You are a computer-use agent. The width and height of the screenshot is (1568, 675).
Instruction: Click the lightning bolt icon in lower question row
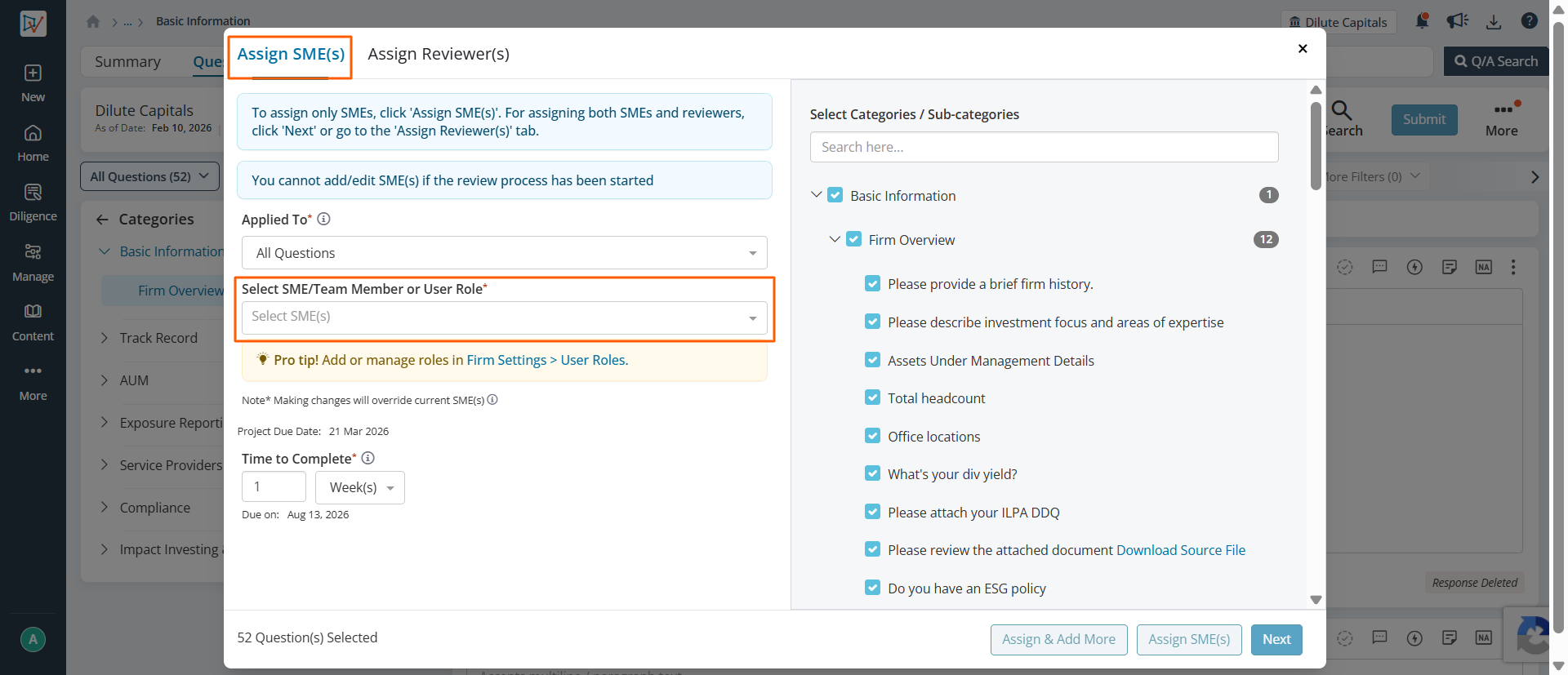(x=1415, y=637)
